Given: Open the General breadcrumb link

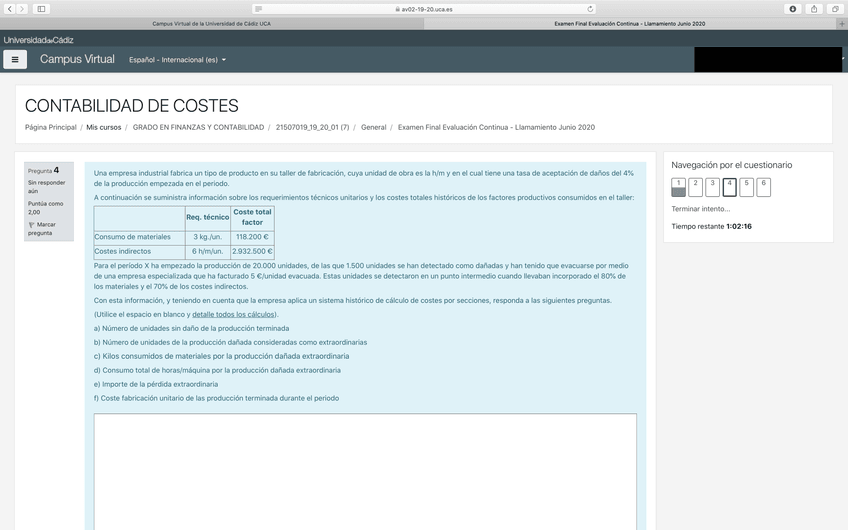Looking at the screenshot, I should 374,127.
